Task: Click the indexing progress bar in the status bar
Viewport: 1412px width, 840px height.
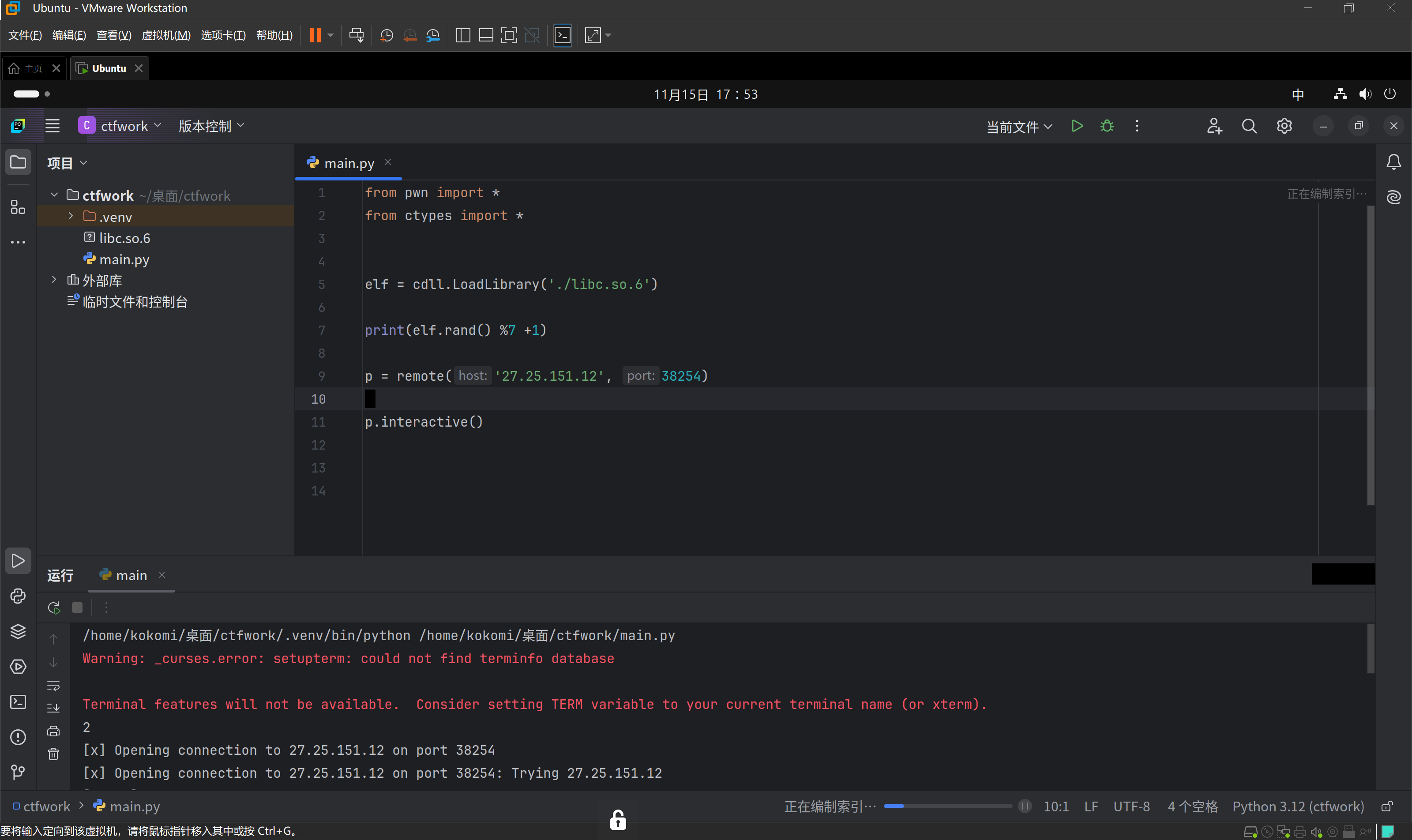Action: 947,806
